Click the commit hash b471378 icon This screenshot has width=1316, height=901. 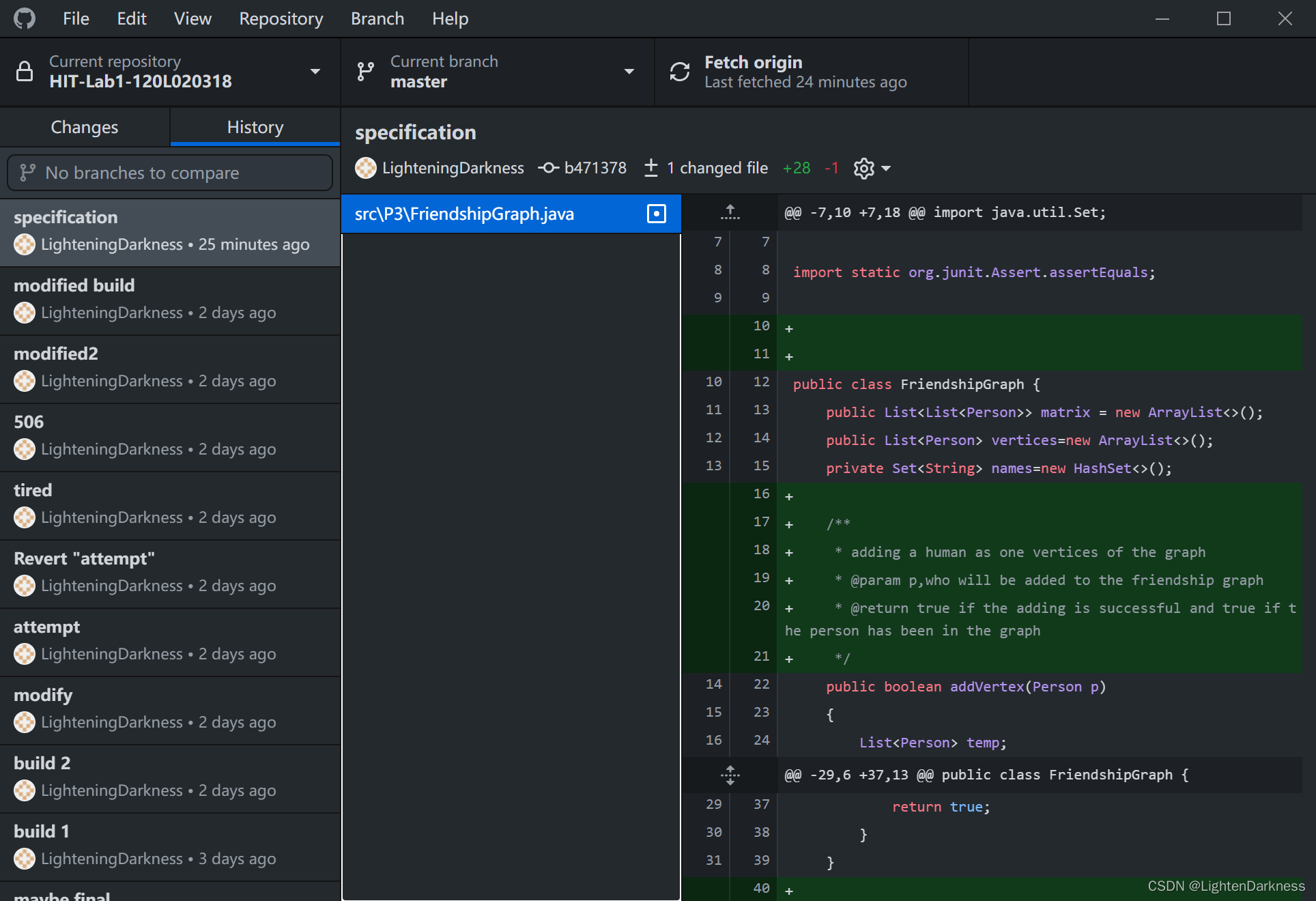point(548,168)
